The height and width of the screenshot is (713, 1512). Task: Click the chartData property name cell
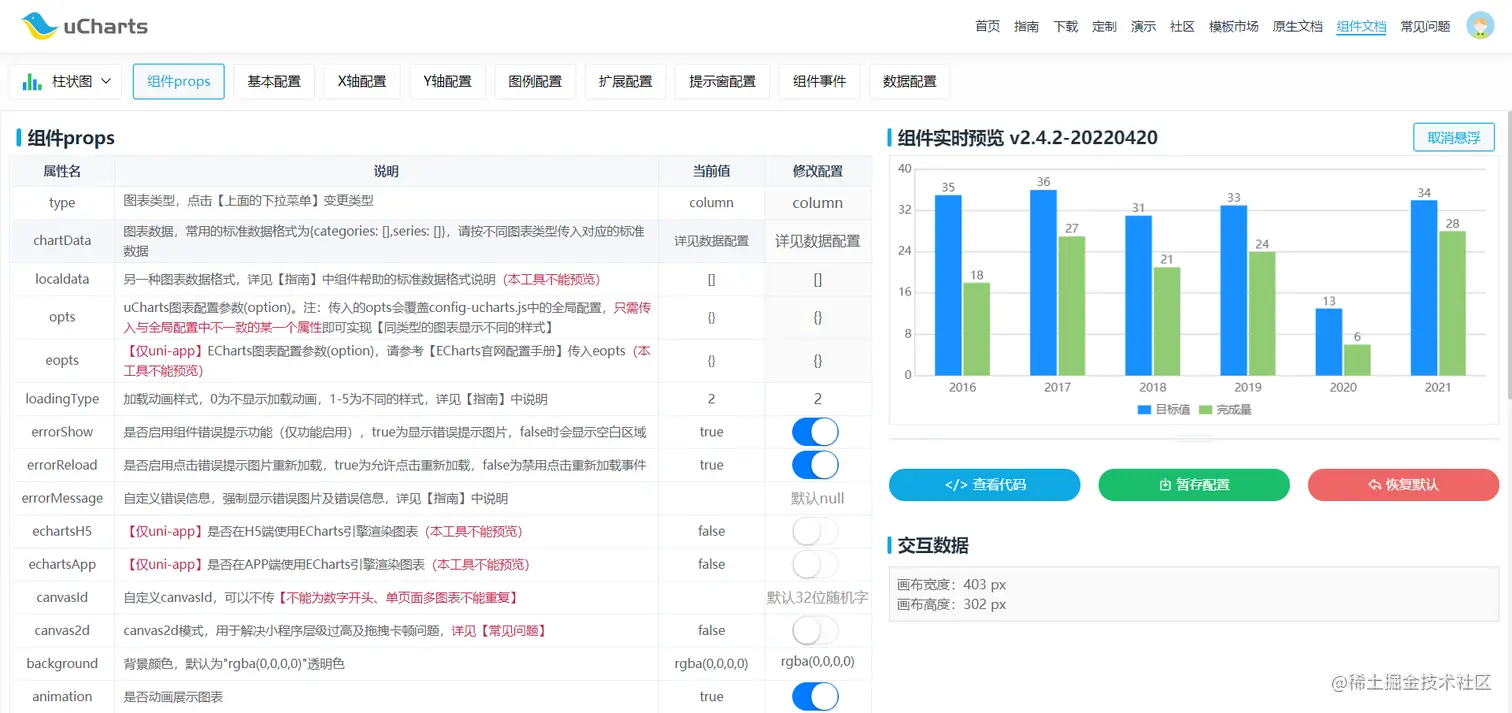[x=62, y=241]
